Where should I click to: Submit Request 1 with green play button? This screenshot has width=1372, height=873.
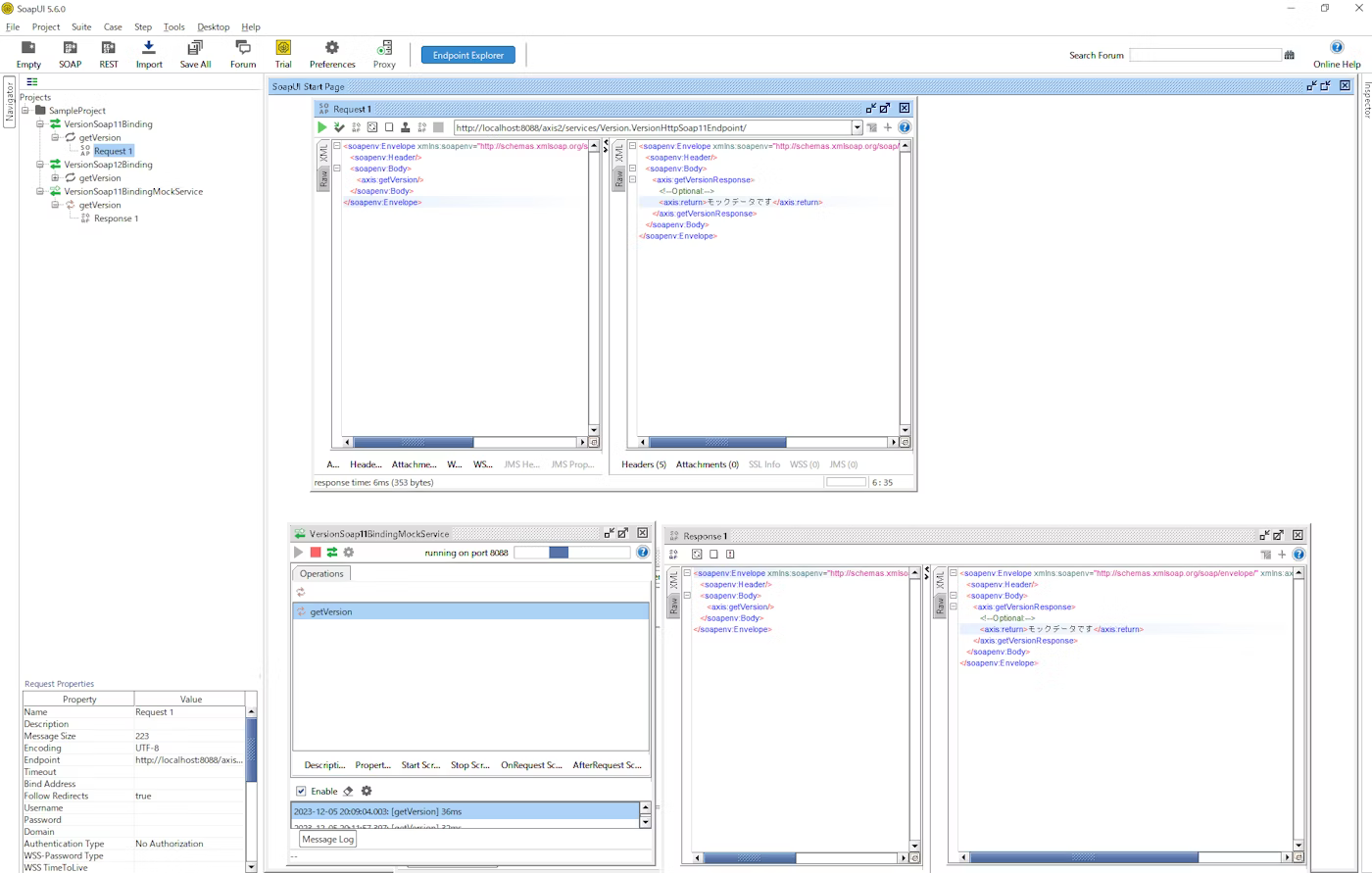click(x=321, y=127)
